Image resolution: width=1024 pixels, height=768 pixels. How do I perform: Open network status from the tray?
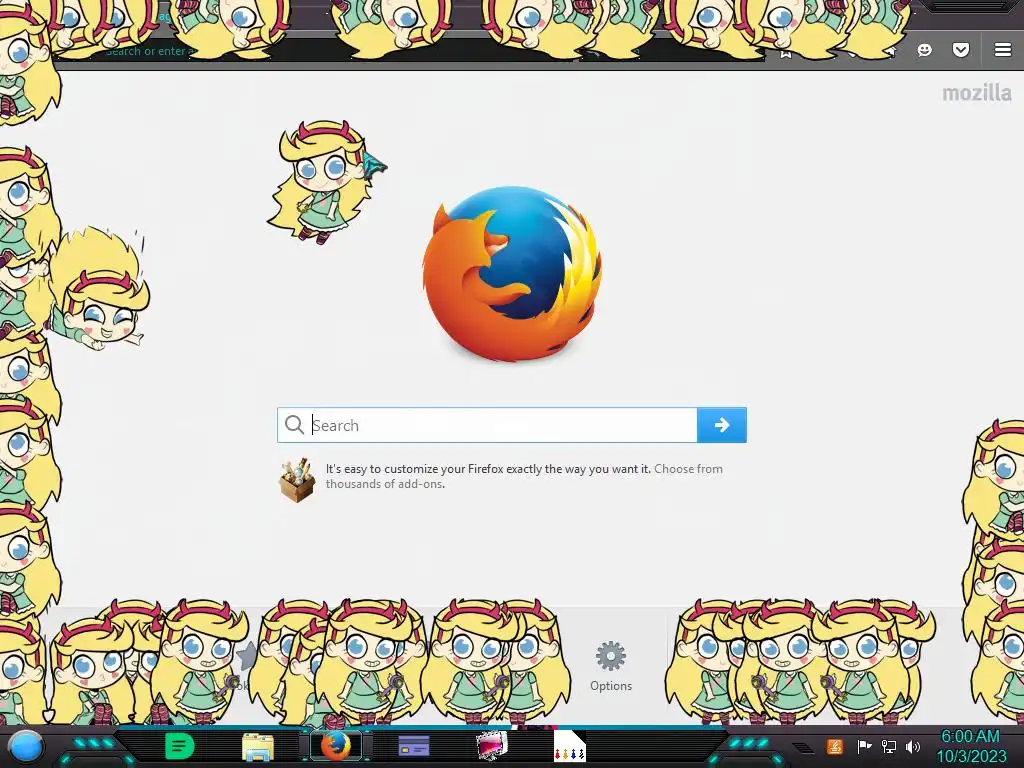pyautogui.click(x=888, y=746)
